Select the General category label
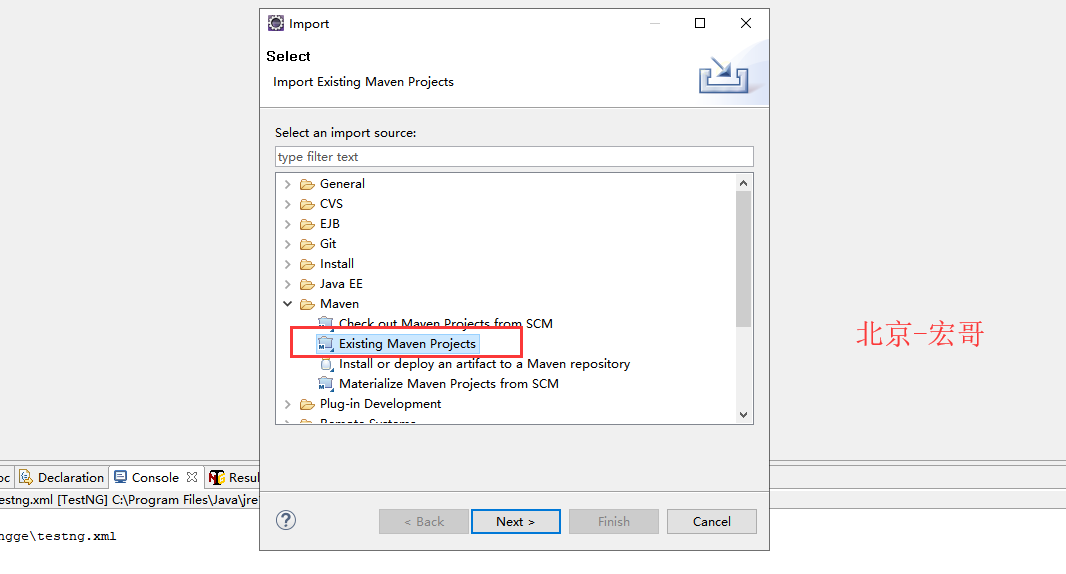Screen dimensions: 1066x574 point(342,184)
